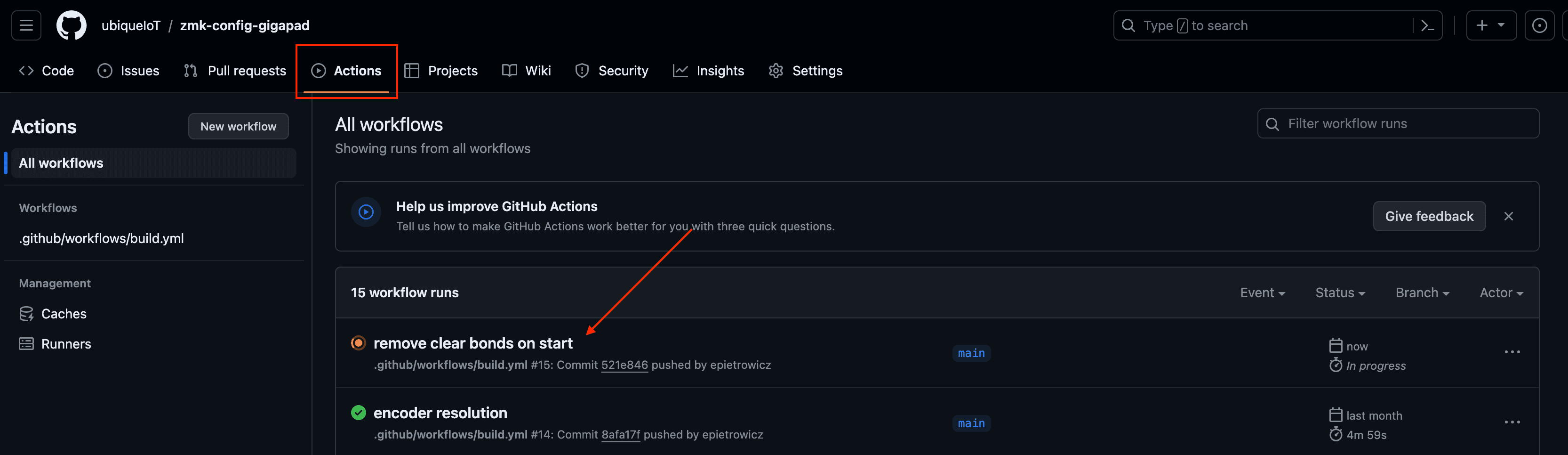
Task: Click the GitHub octocat logo
Action: tap(71, 25)
